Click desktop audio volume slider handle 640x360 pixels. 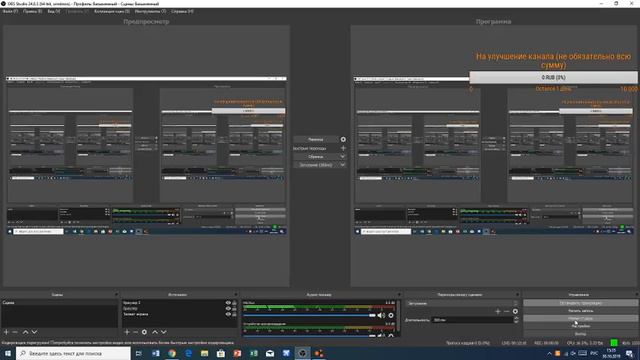372,336
